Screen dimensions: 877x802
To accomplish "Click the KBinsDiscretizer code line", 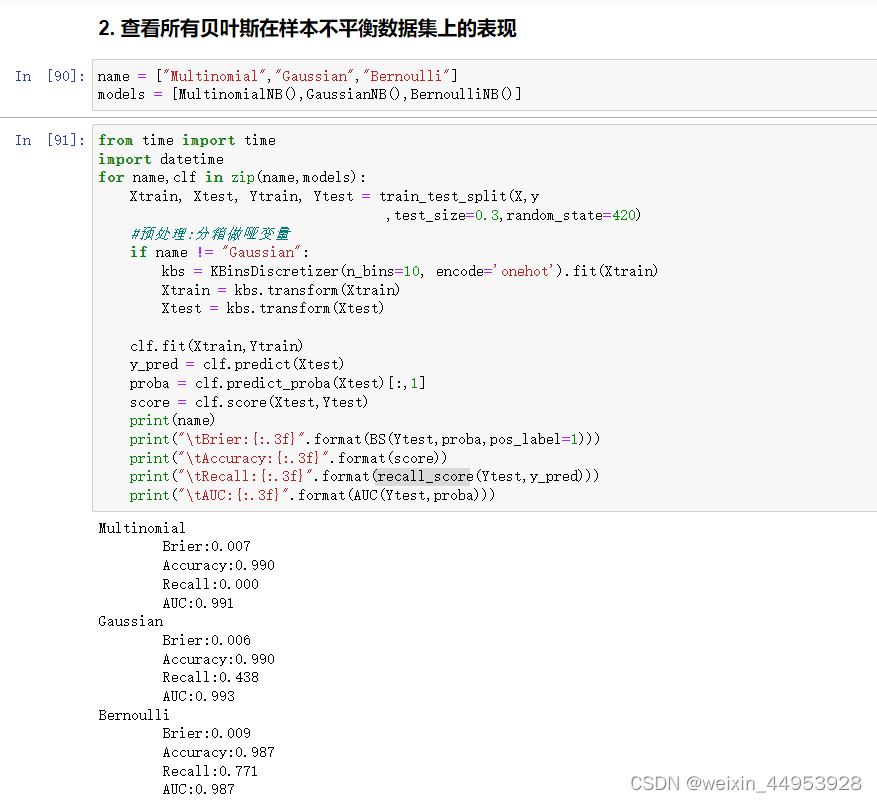I will (x=410, y=271).
